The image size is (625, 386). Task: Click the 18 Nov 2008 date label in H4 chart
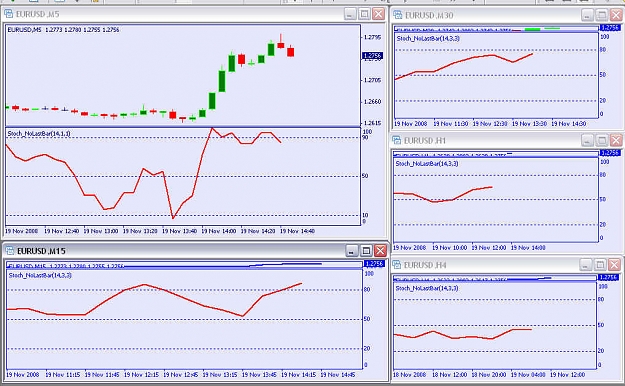(x=409, y=374)
